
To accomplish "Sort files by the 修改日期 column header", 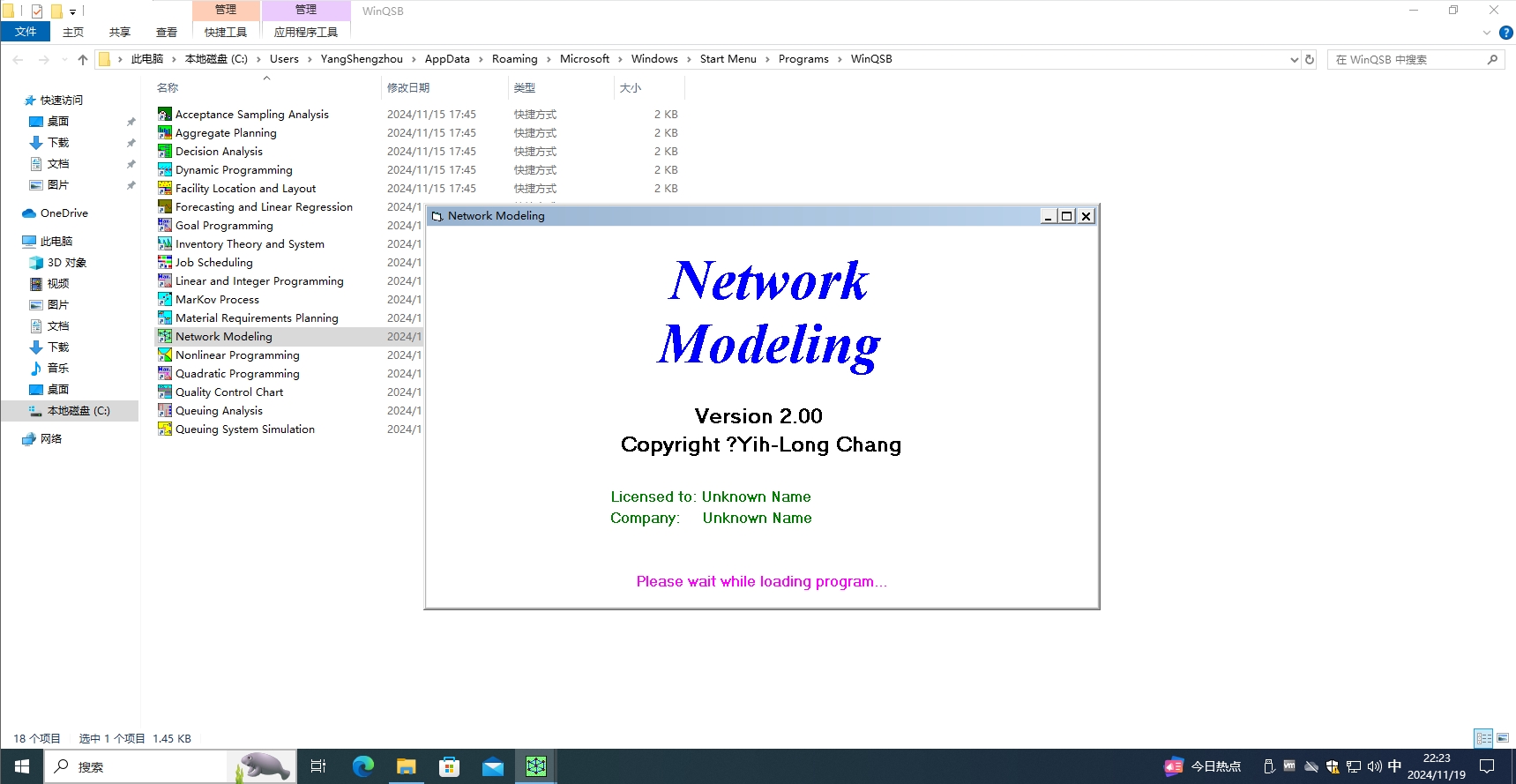I will [x=408, y=87].
